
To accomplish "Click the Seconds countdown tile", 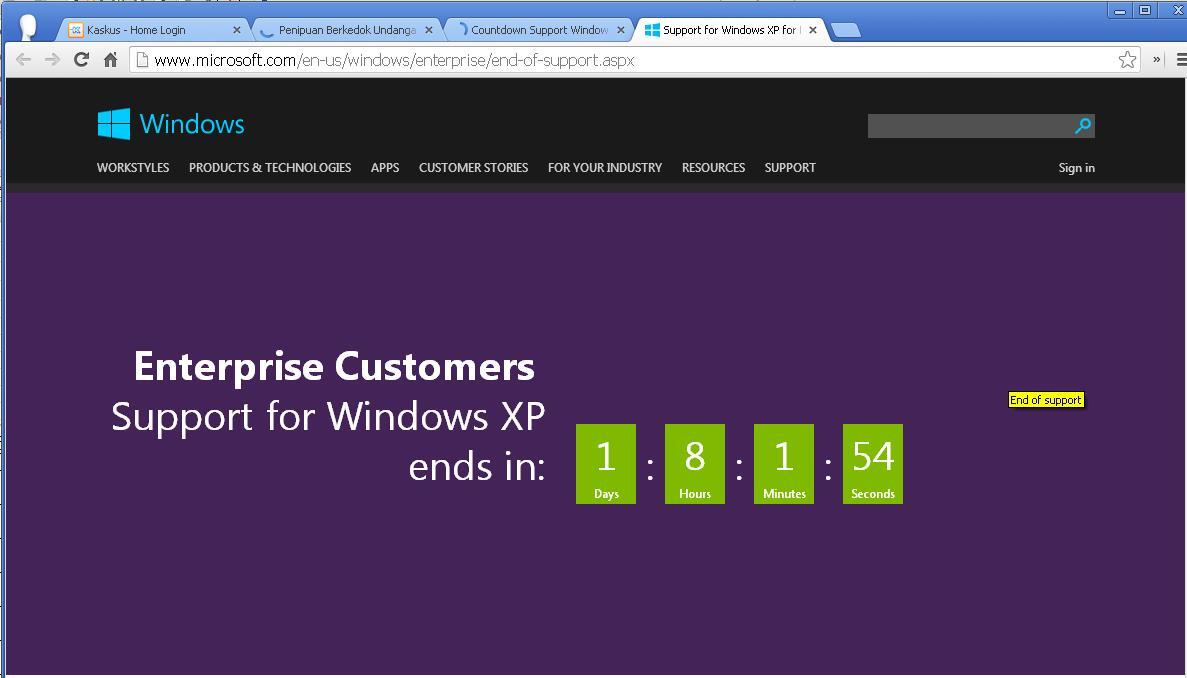I will click(873, 464).
